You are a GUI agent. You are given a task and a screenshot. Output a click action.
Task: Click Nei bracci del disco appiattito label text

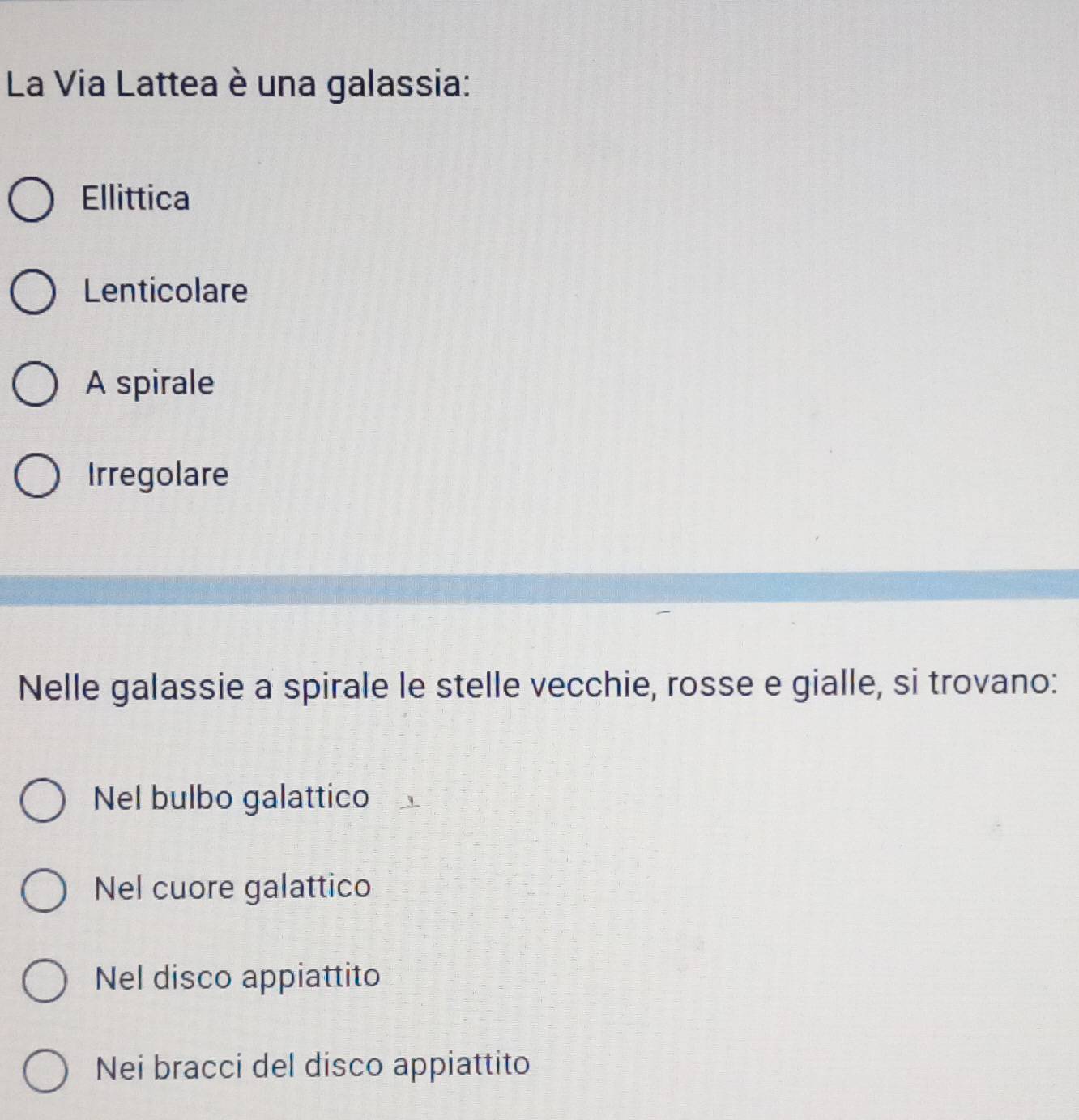(x=313, y=1065)
